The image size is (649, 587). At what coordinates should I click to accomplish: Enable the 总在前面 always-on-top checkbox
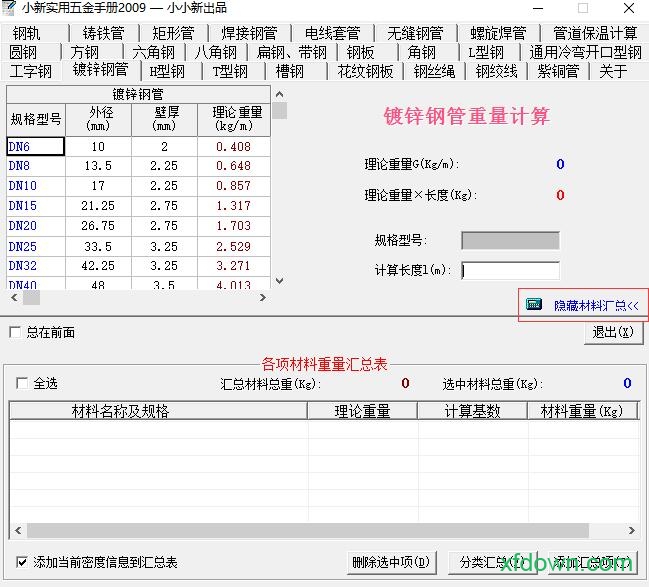15,332
